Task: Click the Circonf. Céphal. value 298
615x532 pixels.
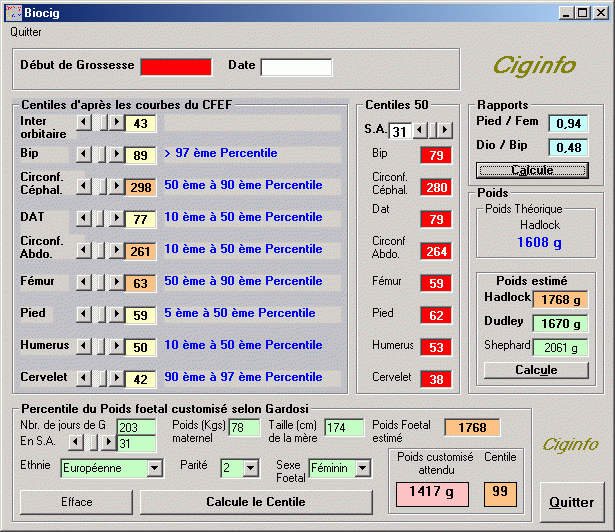Action: click(140, 188)
